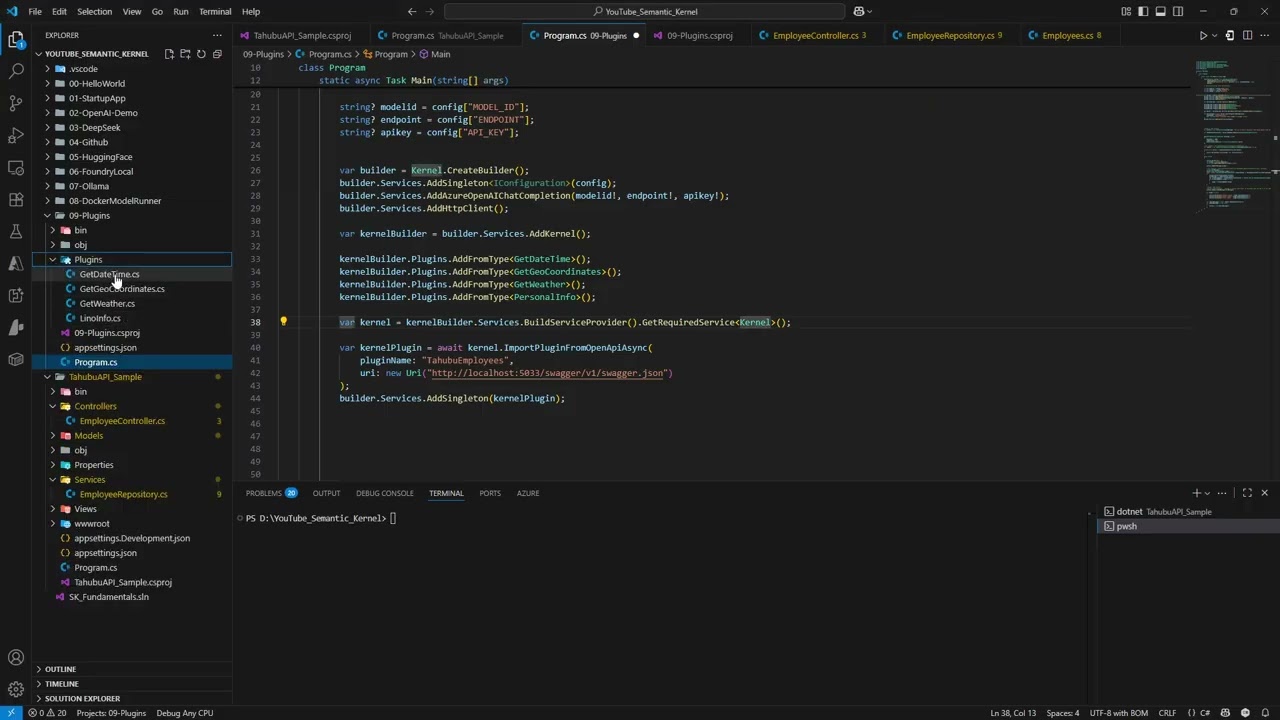Click the swagger.json localhost URL

548,373
